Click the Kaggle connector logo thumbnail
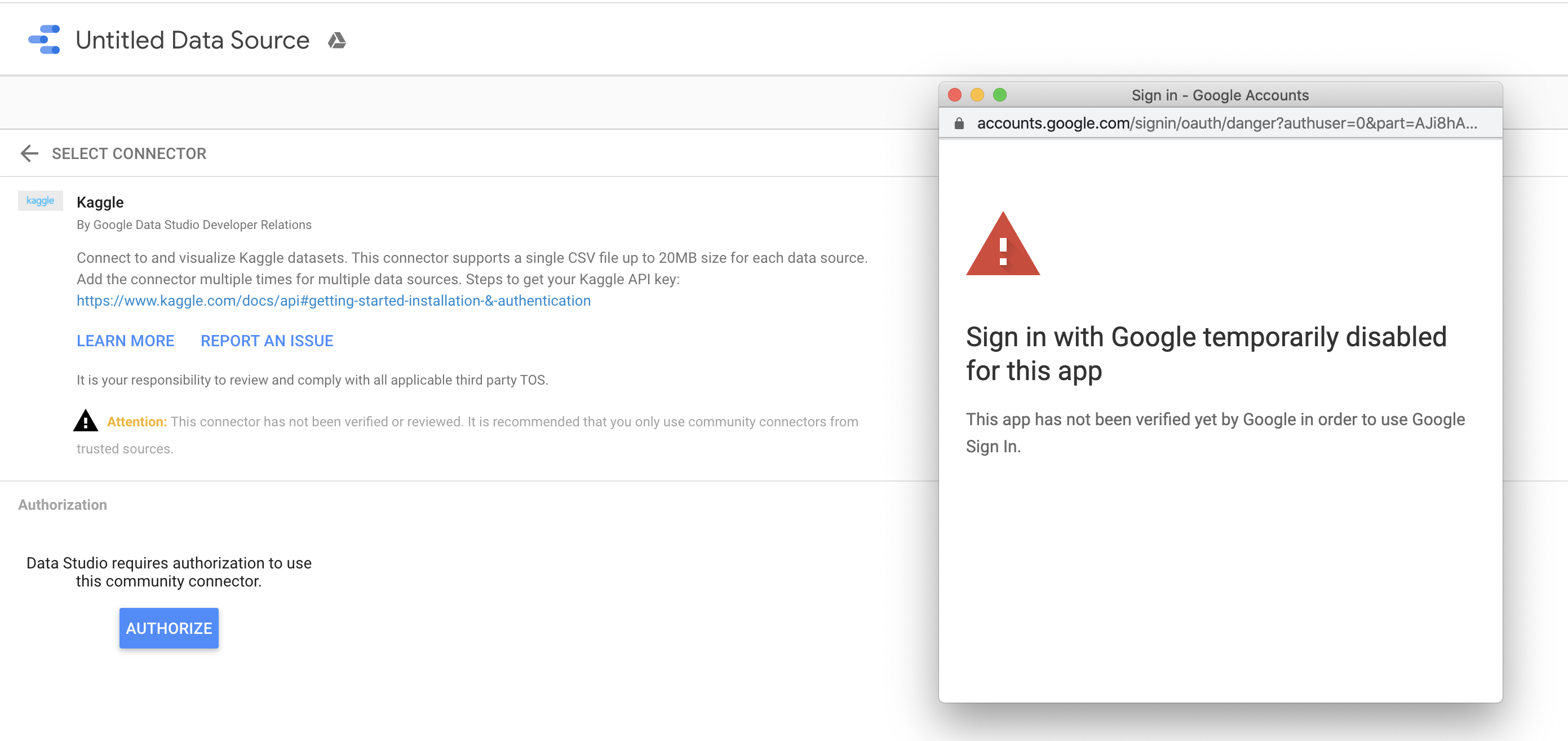The image size is (1568, 741). pyautogui.click(x=40, y=201)
